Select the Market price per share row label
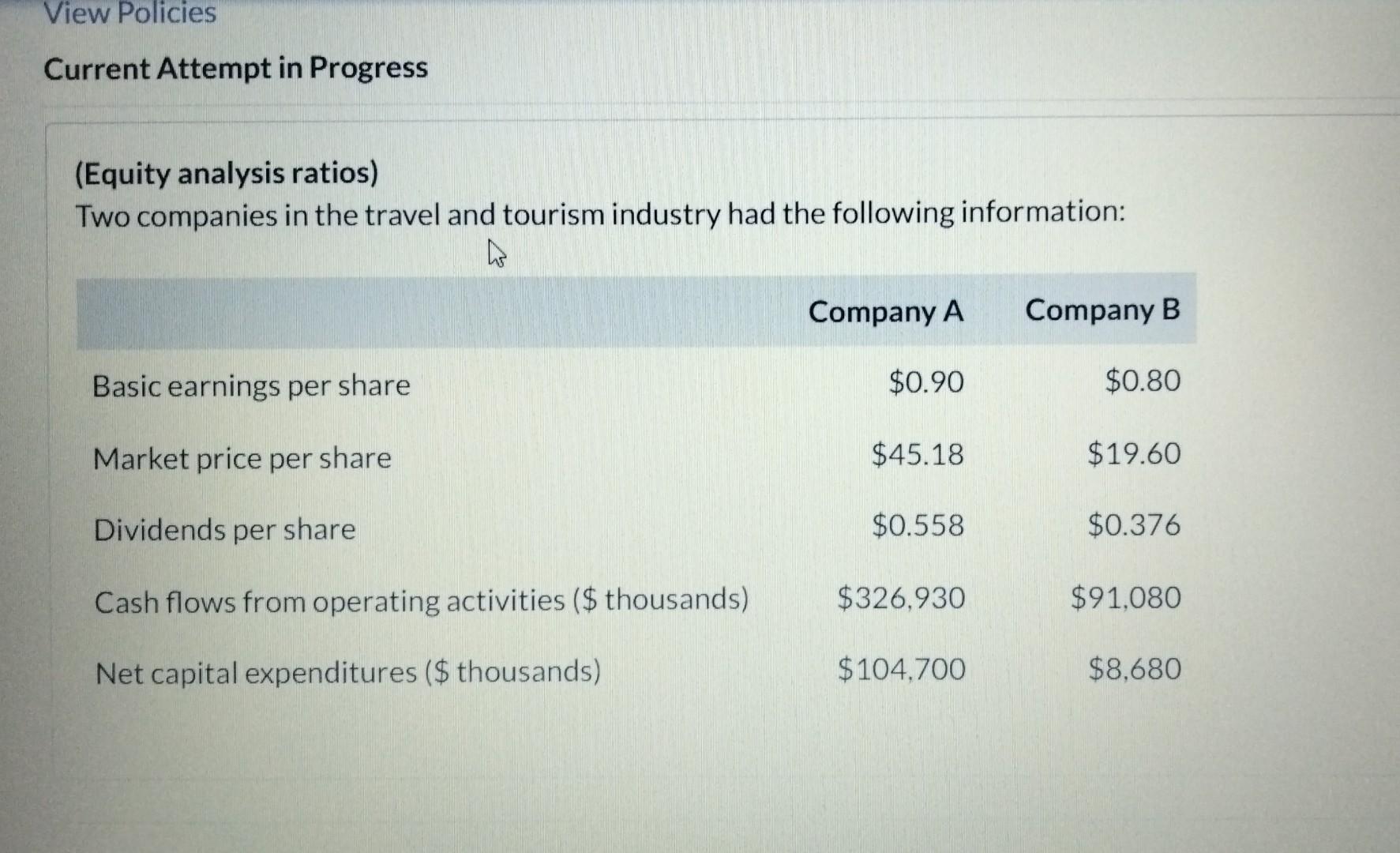The image size is (1400, 853). [x=242, y=457]
